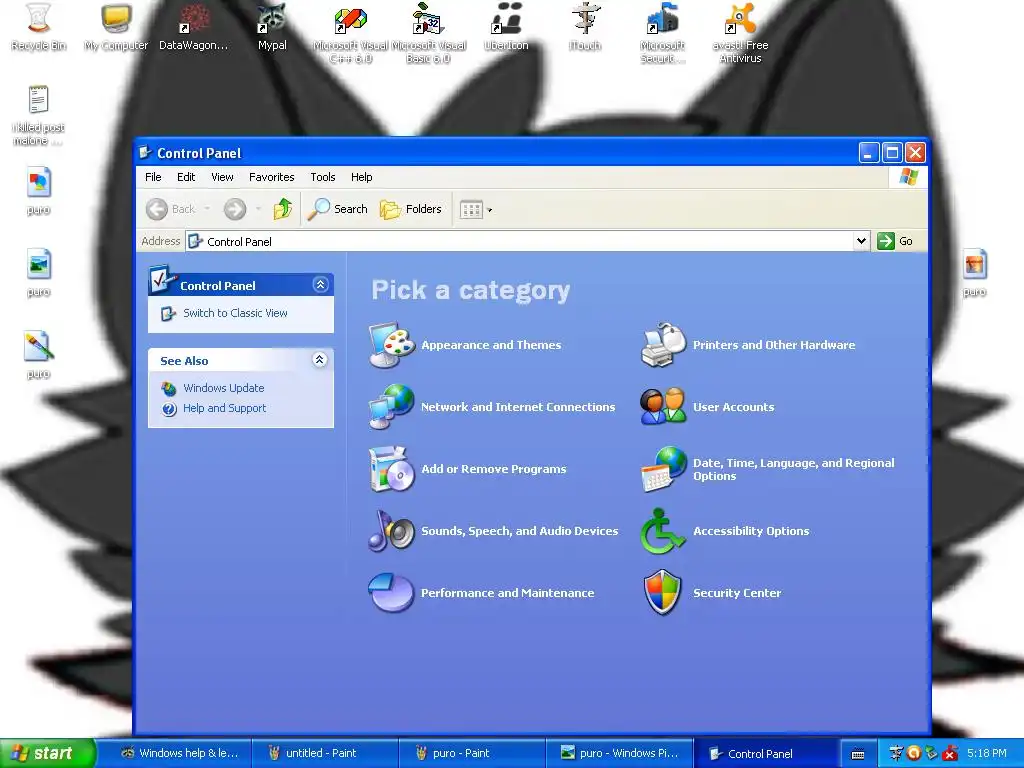The width and height of the screenshot is (1024, 768).
Task: Click the Appearance and Themes text link
Action: pyautogui.click(x=491, y=345)
